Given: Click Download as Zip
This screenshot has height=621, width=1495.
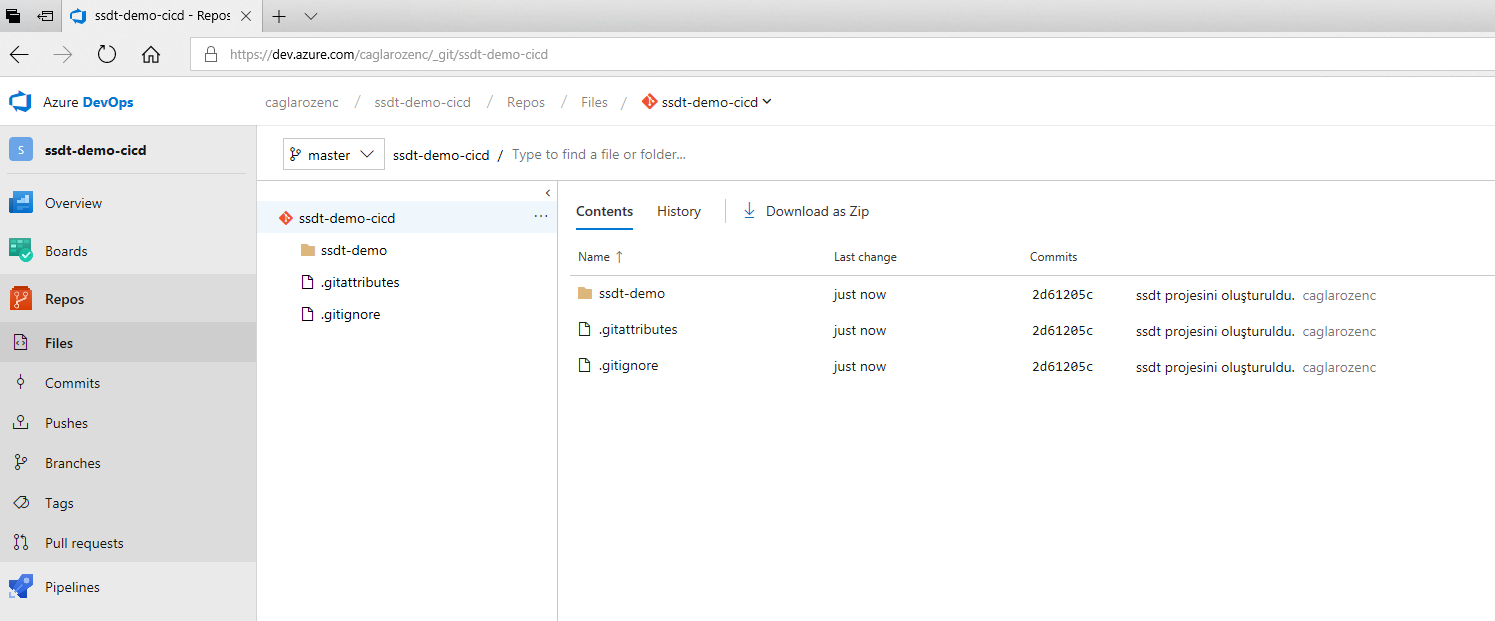Looking at the screenshot, I should 806,211.
